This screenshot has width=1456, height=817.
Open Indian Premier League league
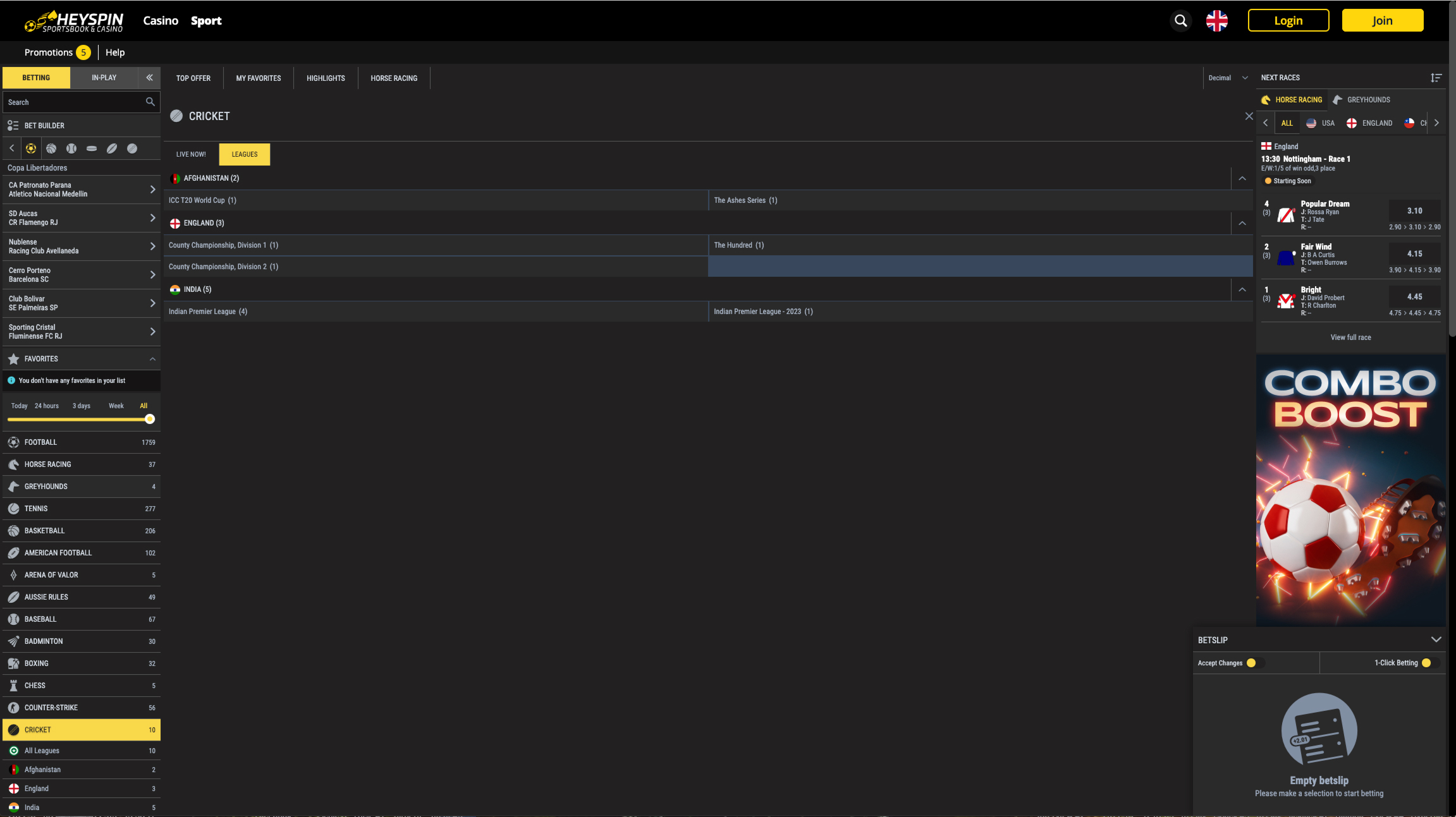[436, 312]
